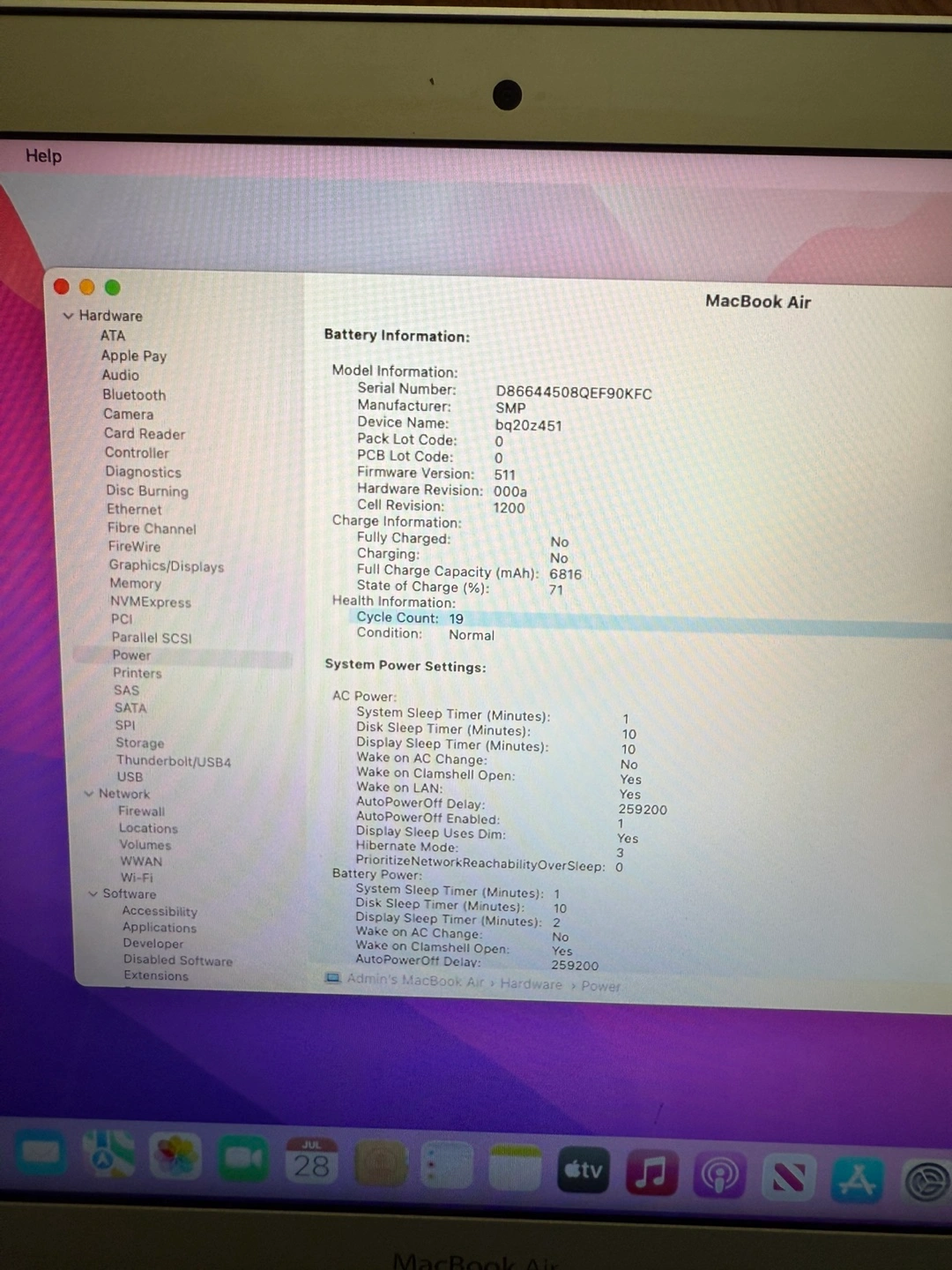The height and width of the screenshot is (1270, 952).
Task: Select PCI in the sidebar
Action: pyautogui.click(x=122, y=619)
